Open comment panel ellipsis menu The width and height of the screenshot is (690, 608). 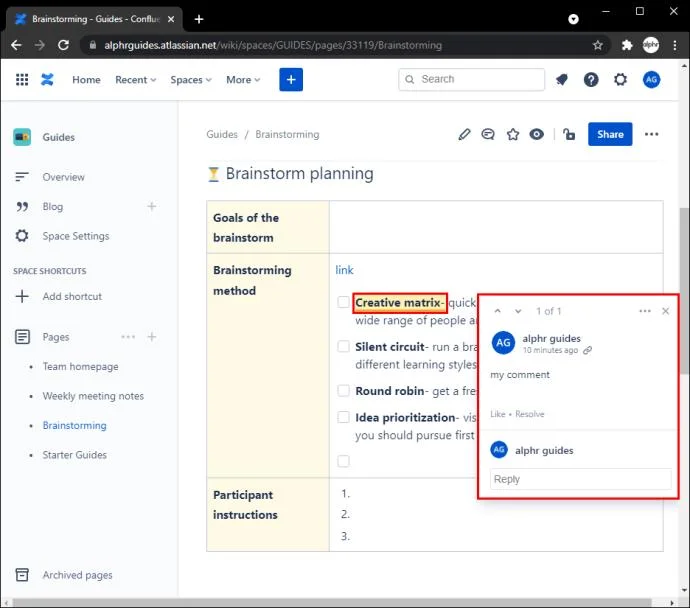tap(645, 311)
